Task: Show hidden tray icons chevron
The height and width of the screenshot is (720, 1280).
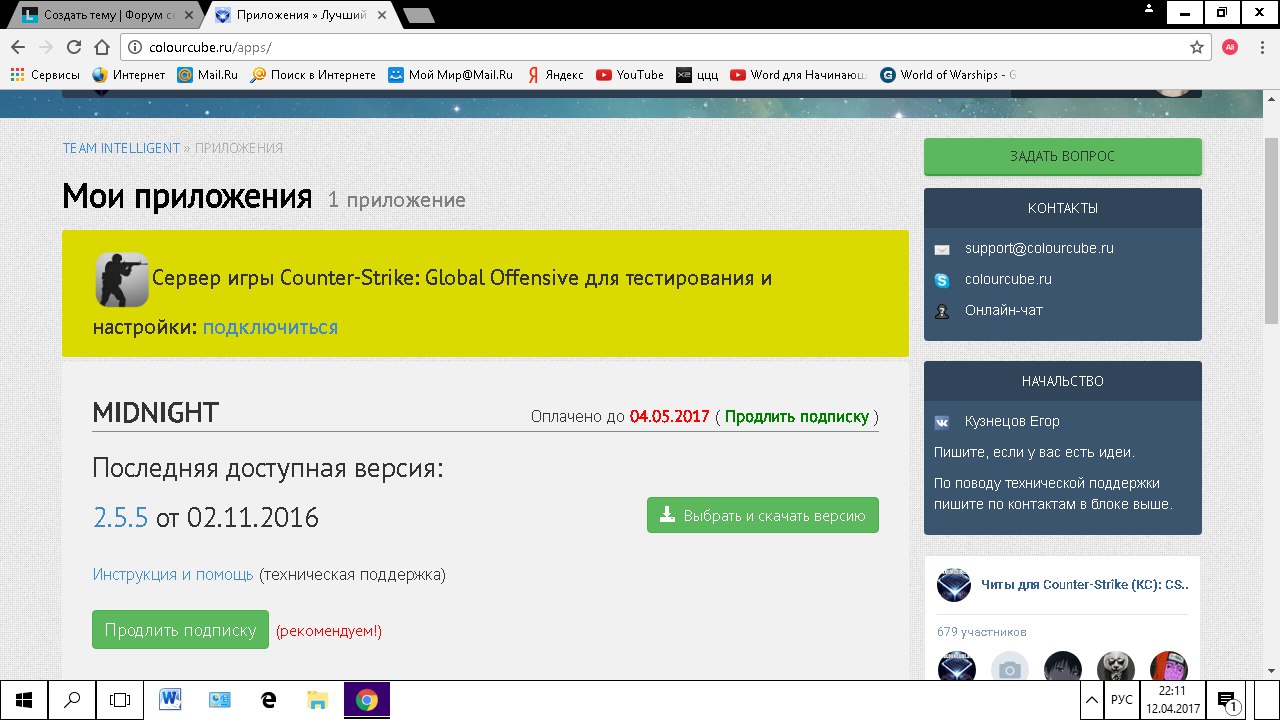Action: tap(1091, 700)
